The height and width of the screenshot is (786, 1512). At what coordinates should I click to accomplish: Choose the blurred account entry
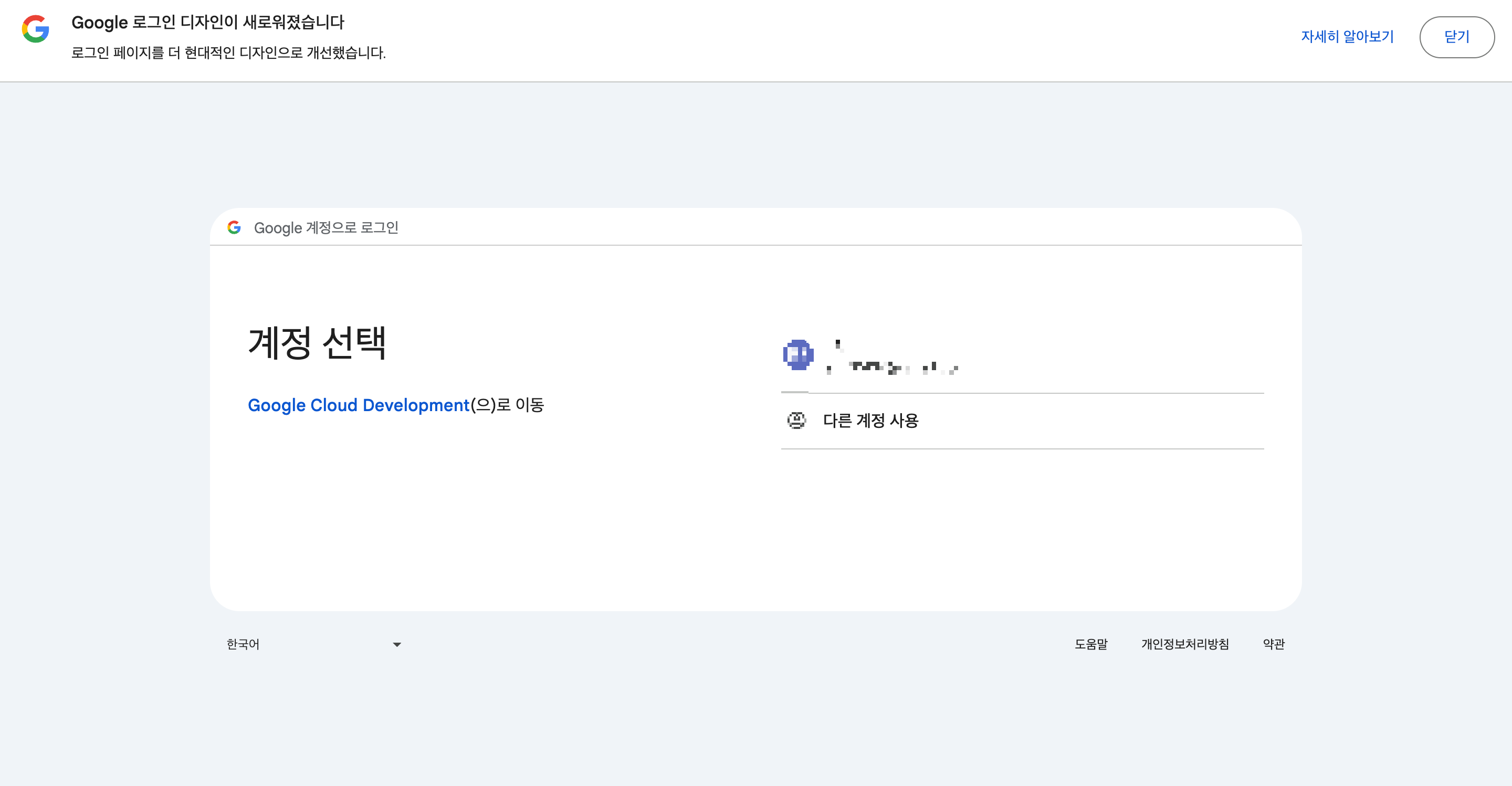1023,356
